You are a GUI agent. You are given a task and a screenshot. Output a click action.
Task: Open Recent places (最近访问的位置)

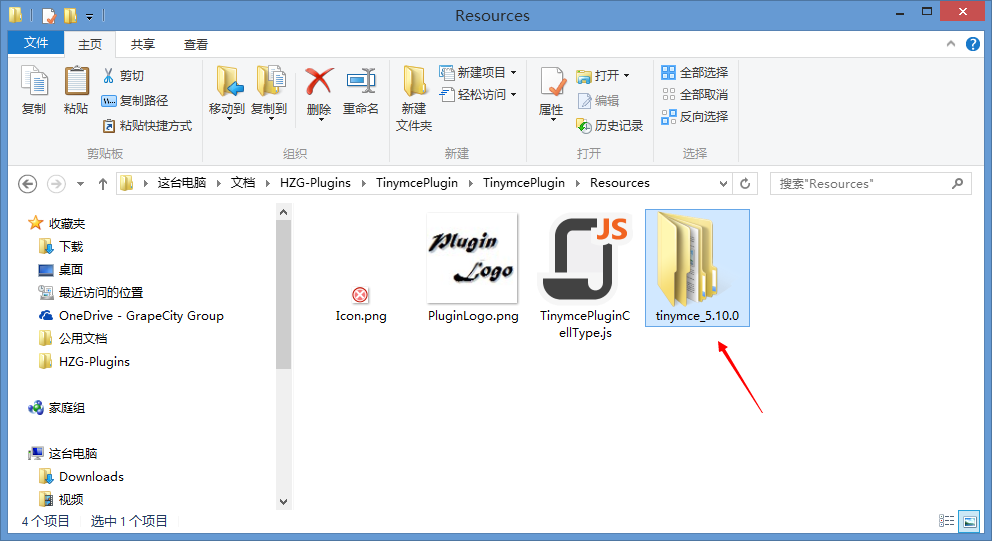coord(91,292)
